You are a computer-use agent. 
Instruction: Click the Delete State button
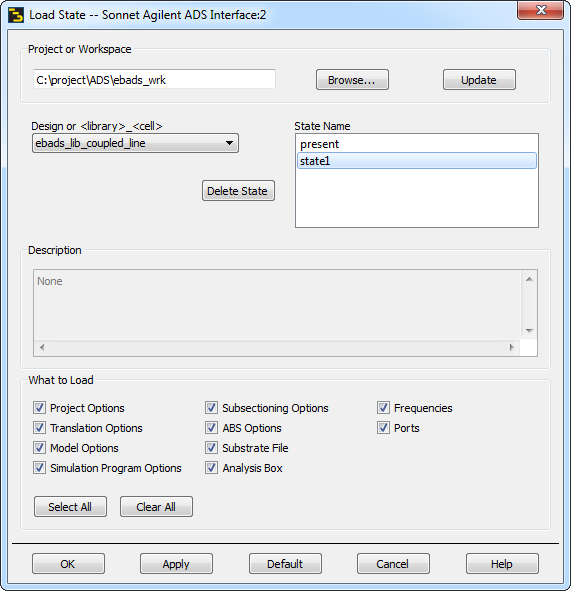[238, 191]
